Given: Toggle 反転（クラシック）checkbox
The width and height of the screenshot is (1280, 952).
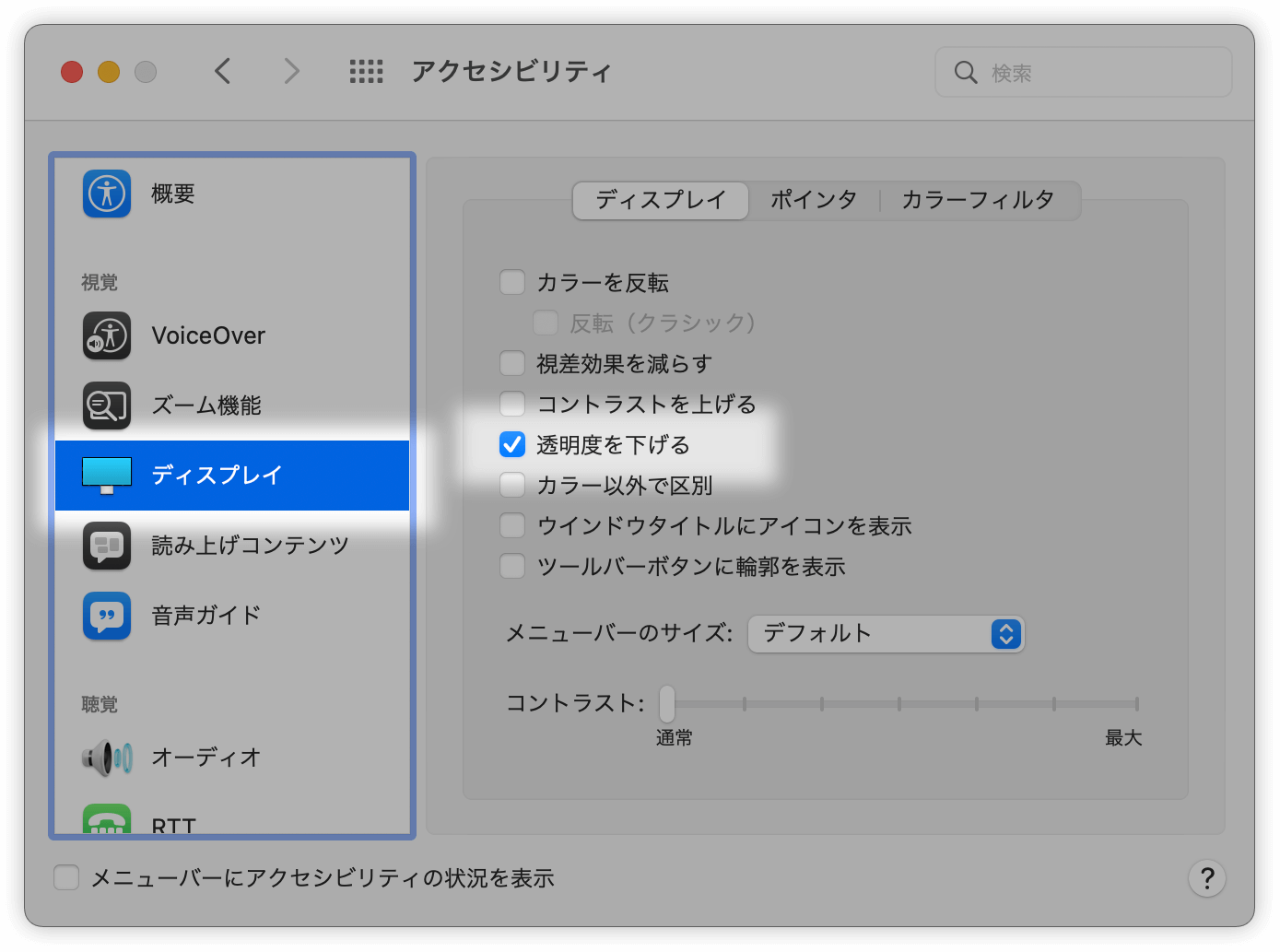Looking at the screenshot, I should click(x=546, y=323).
